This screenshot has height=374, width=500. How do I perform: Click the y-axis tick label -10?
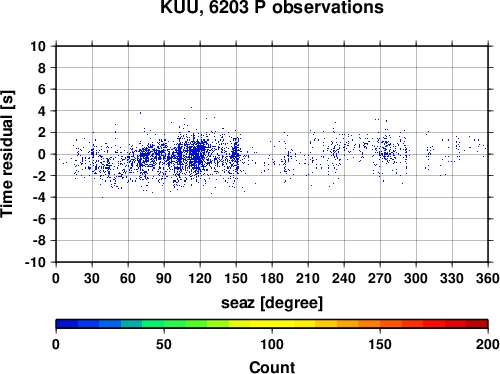coord(35,262)
